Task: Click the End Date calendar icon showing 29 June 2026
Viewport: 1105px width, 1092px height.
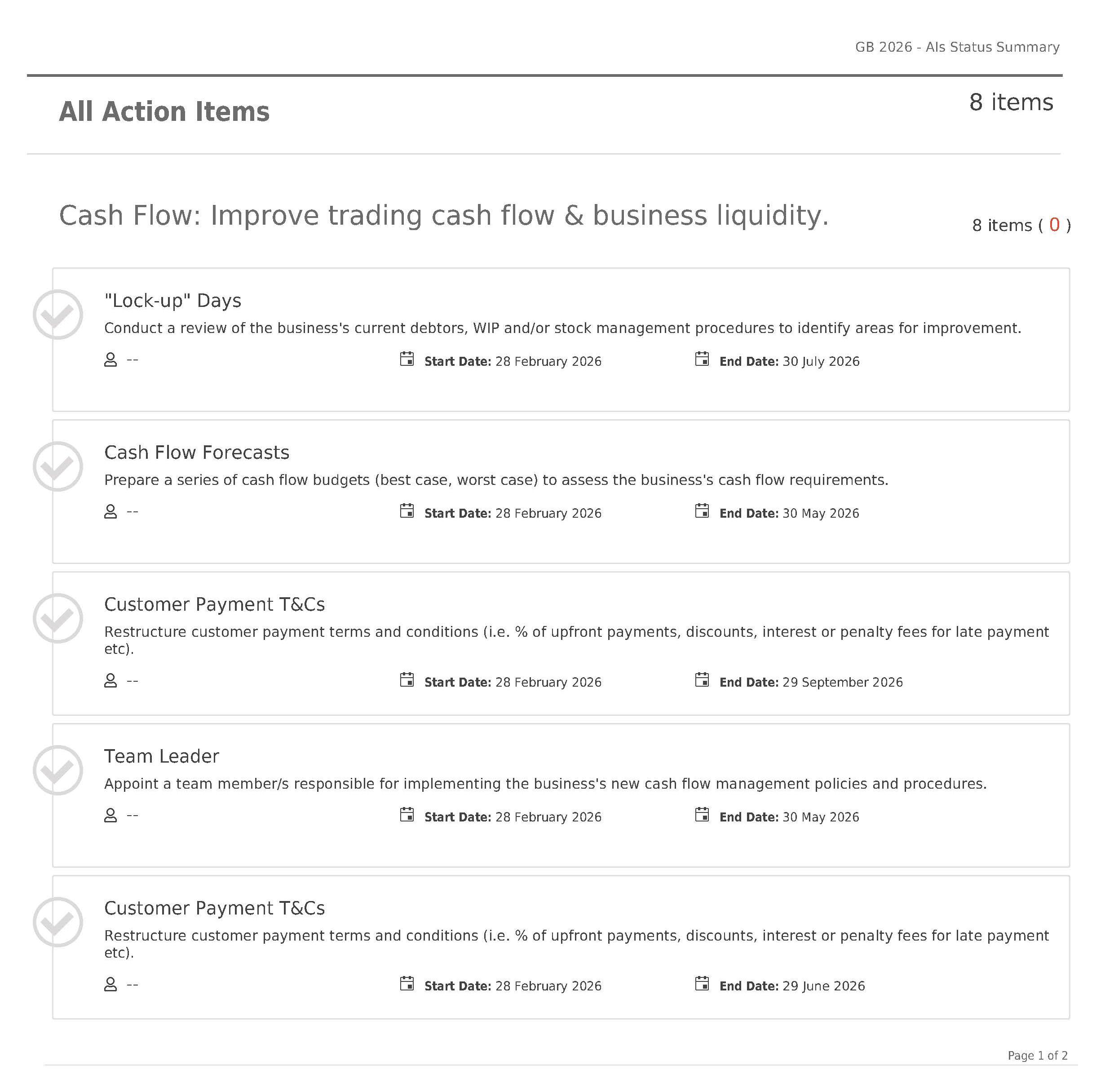Action: click(702, 983)
